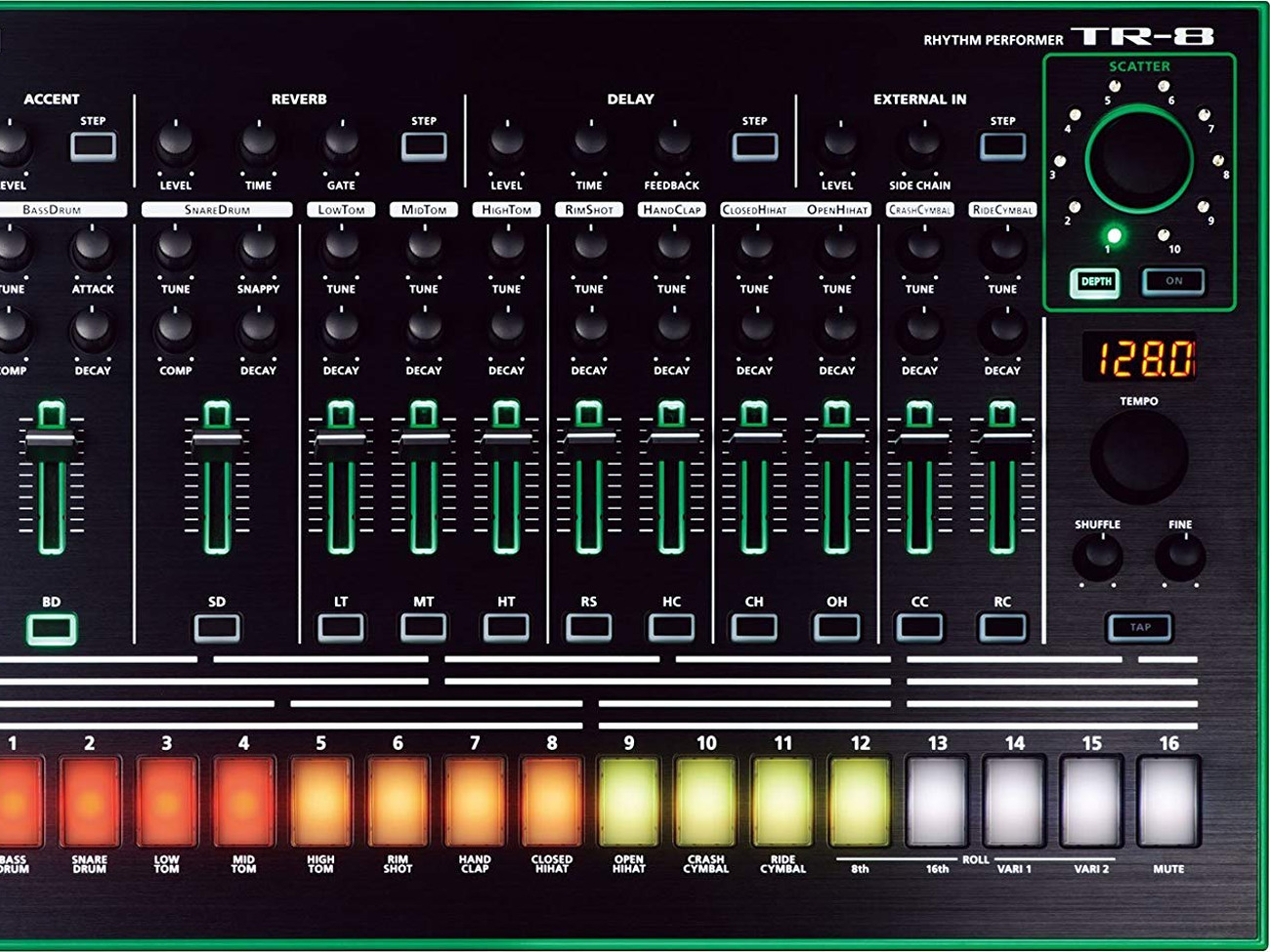
Task: Select the SD instrument button
Action: click(217, 628)
